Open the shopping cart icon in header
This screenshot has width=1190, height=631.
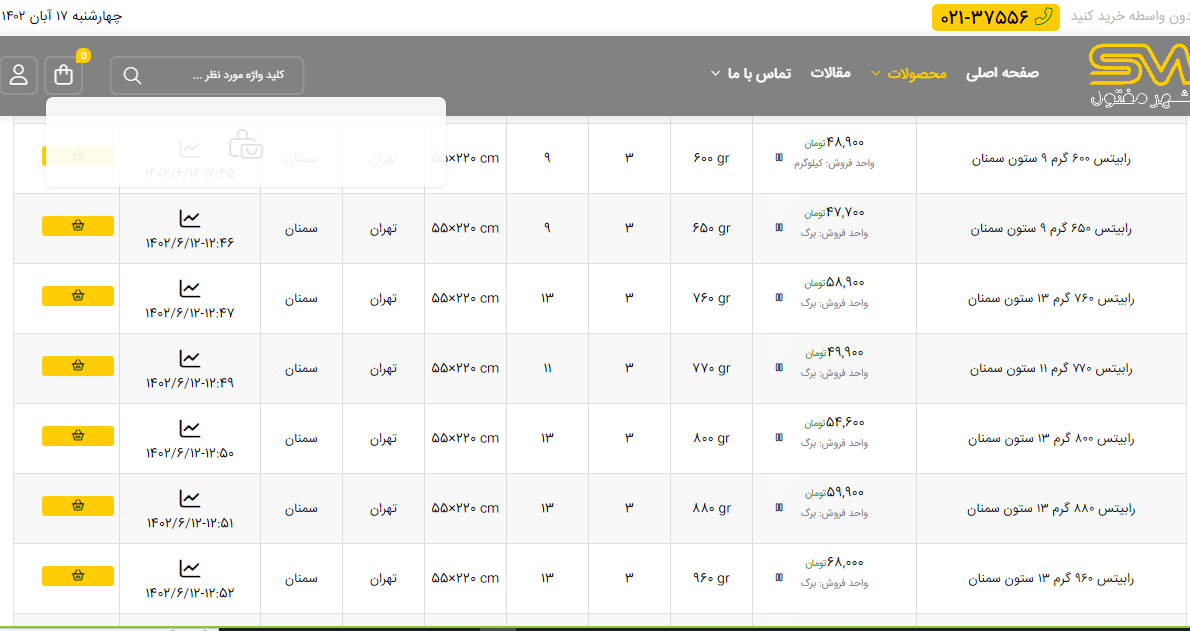click(64, 75)
